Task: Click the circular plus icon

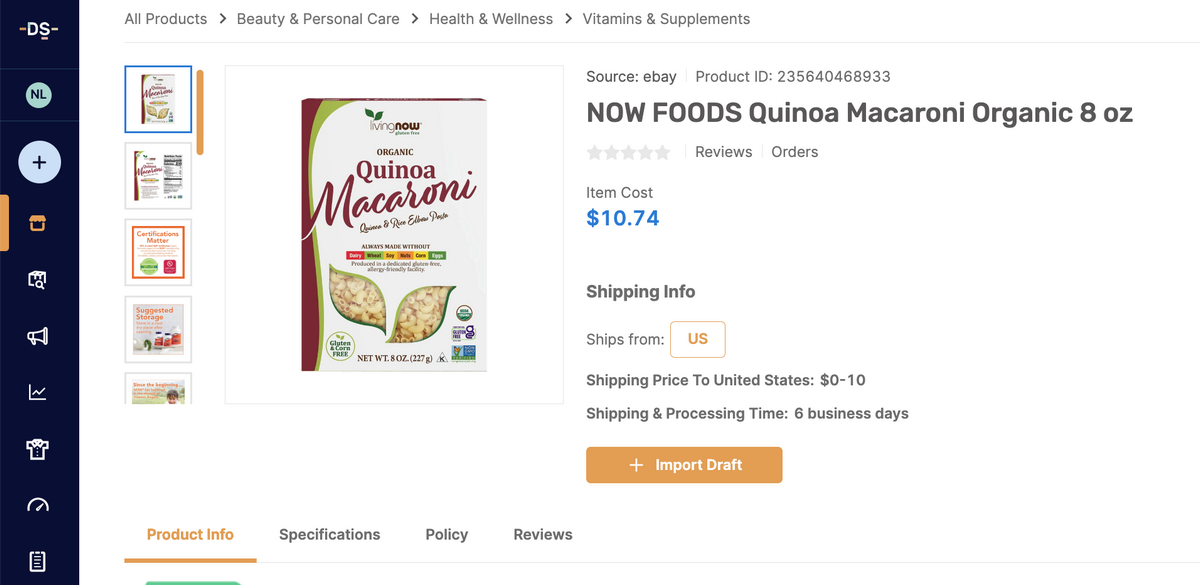Action: pyautogui.click(x=38, y=161)
